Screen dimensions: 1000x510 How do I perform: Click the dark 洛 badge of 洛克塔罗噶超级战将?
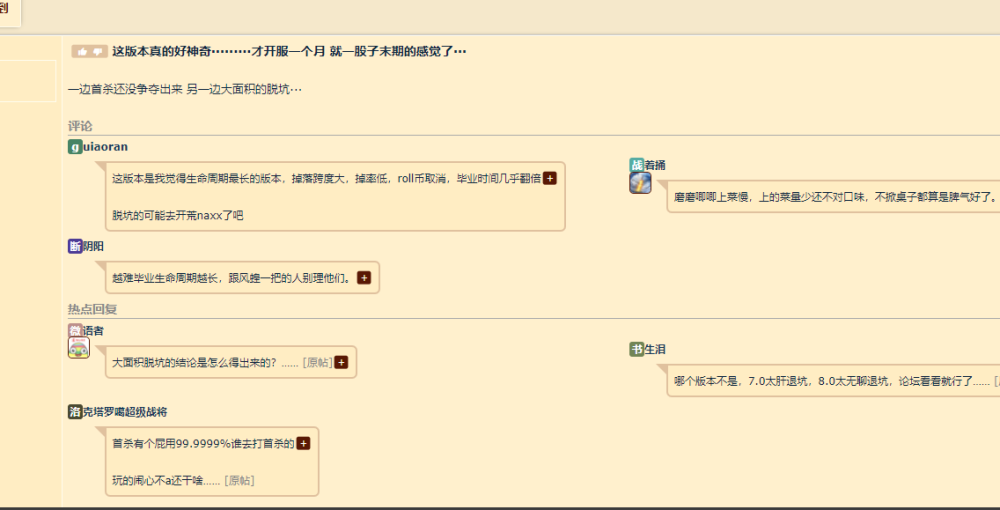point(75,412)
